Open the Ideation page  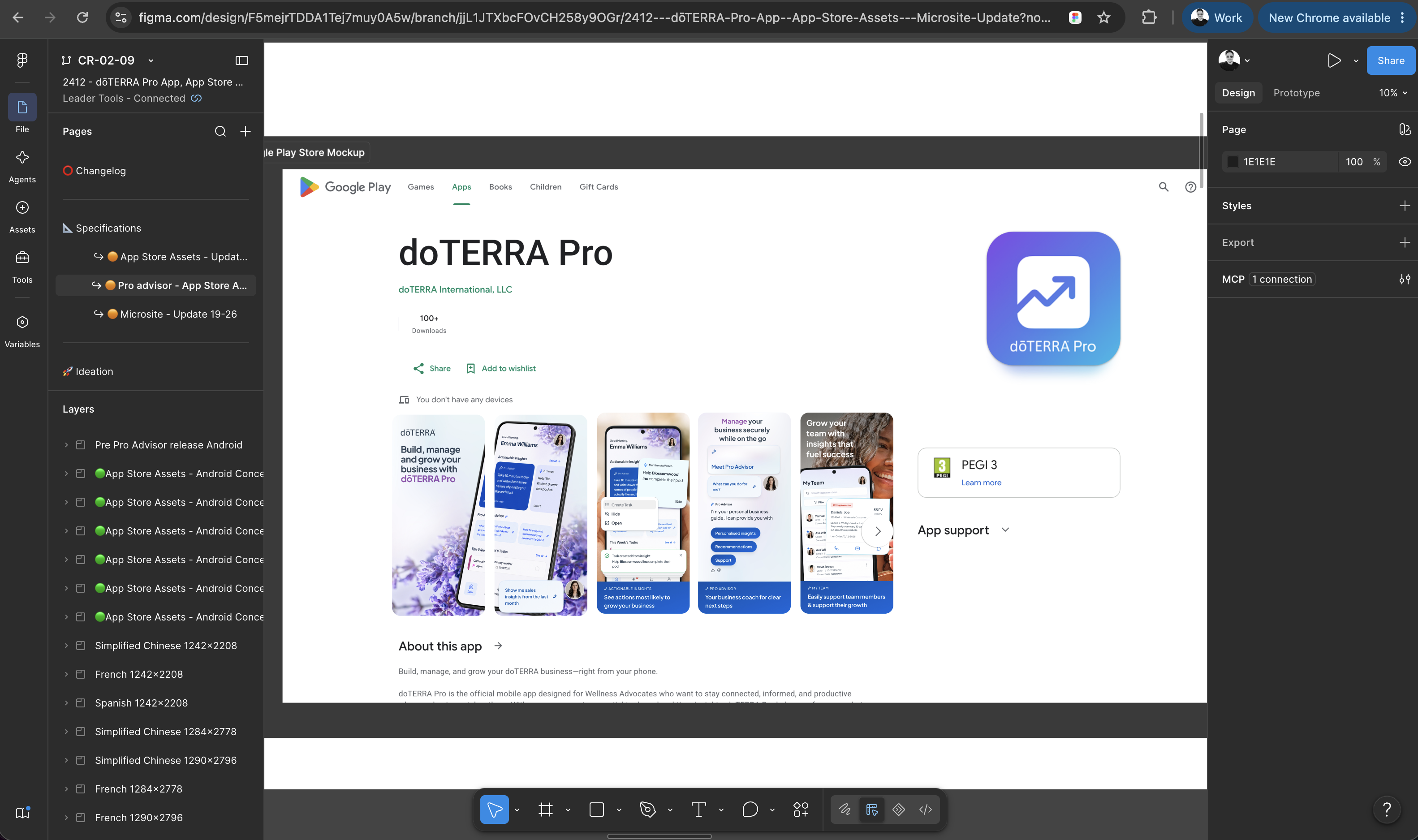[94, 371]
